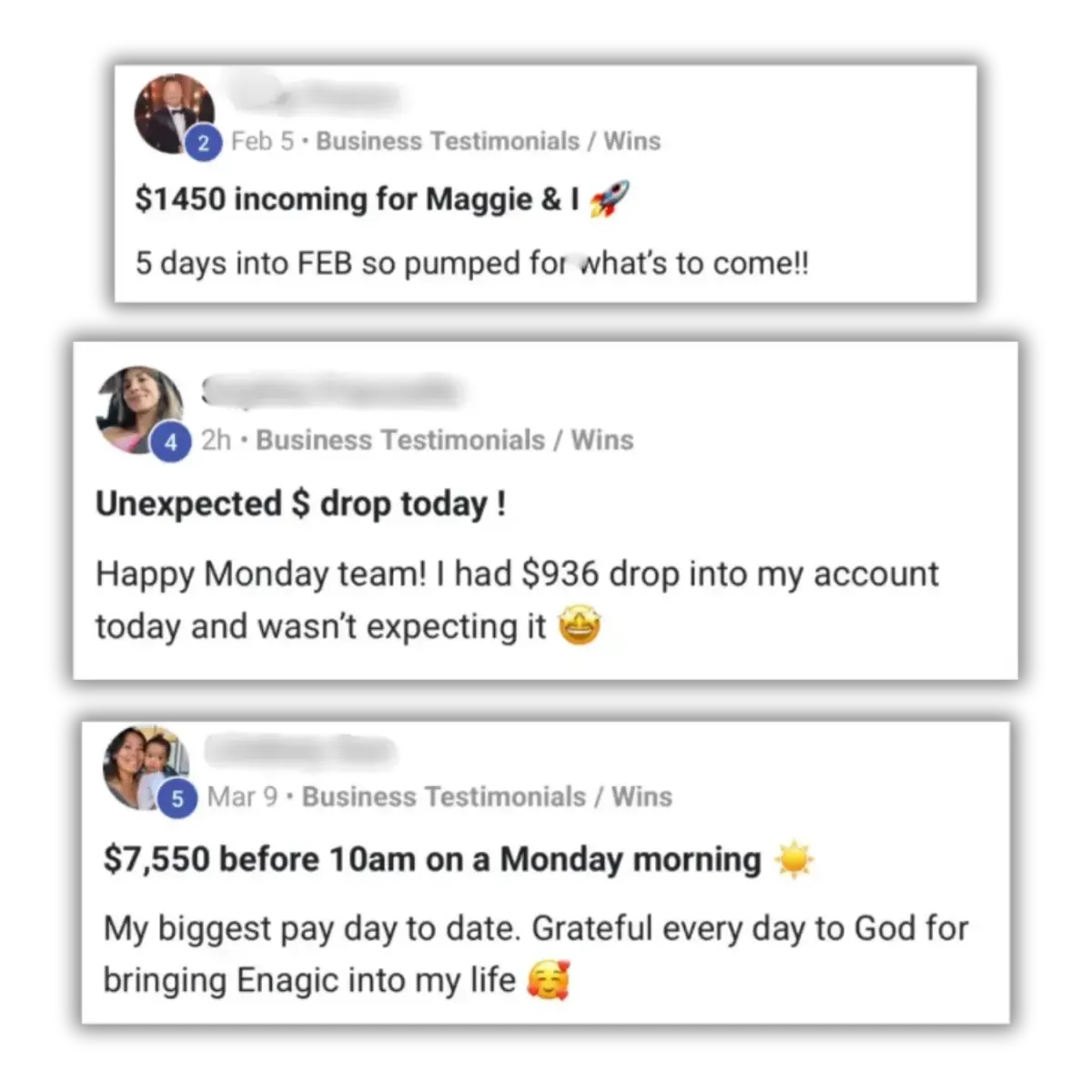The image size is (1092, 1092).
Task: Click the level 5 badge on third avatar
Action: [x=177, y=799]
